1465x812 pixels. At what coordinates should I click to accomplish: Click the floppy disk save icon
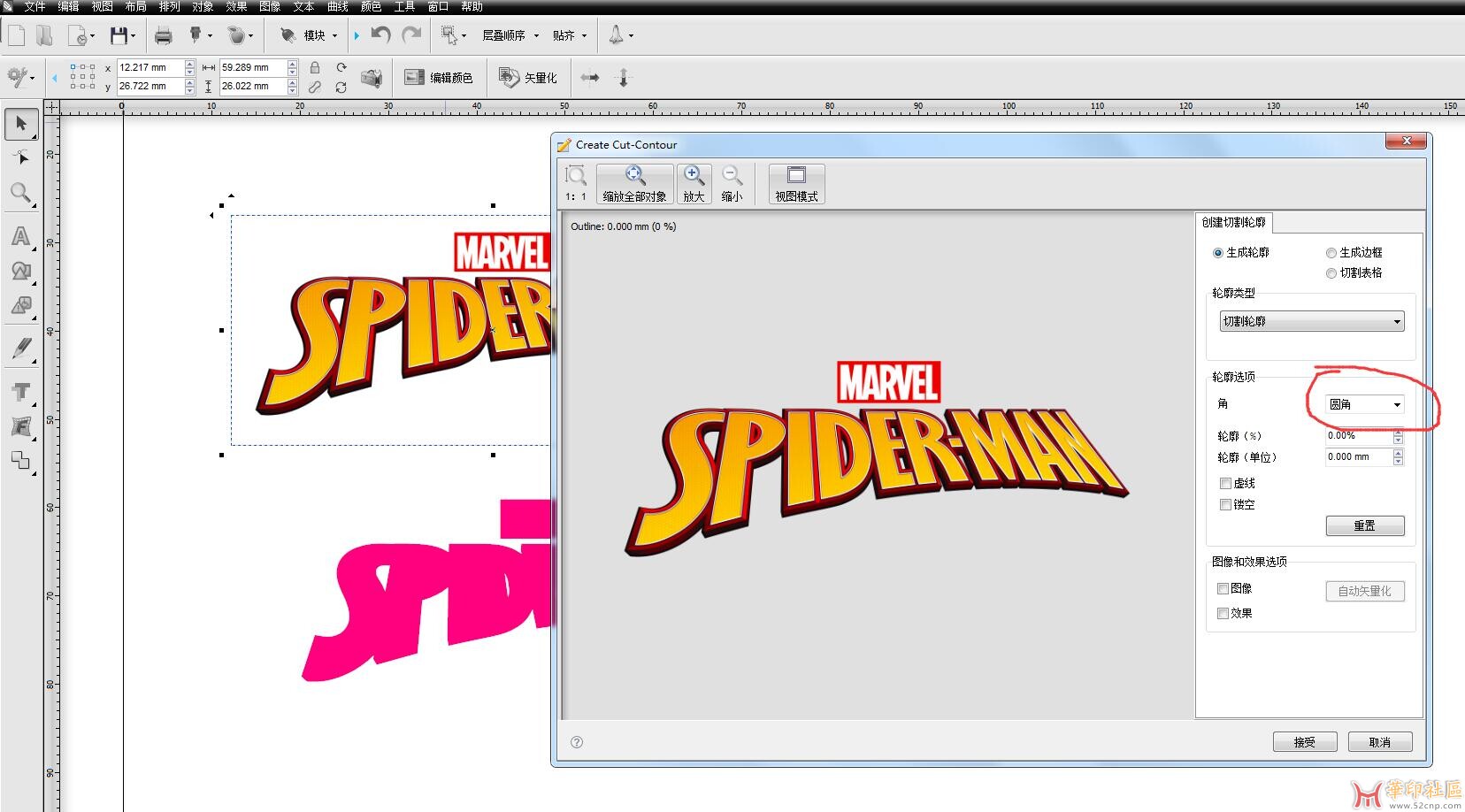(119, 35)
